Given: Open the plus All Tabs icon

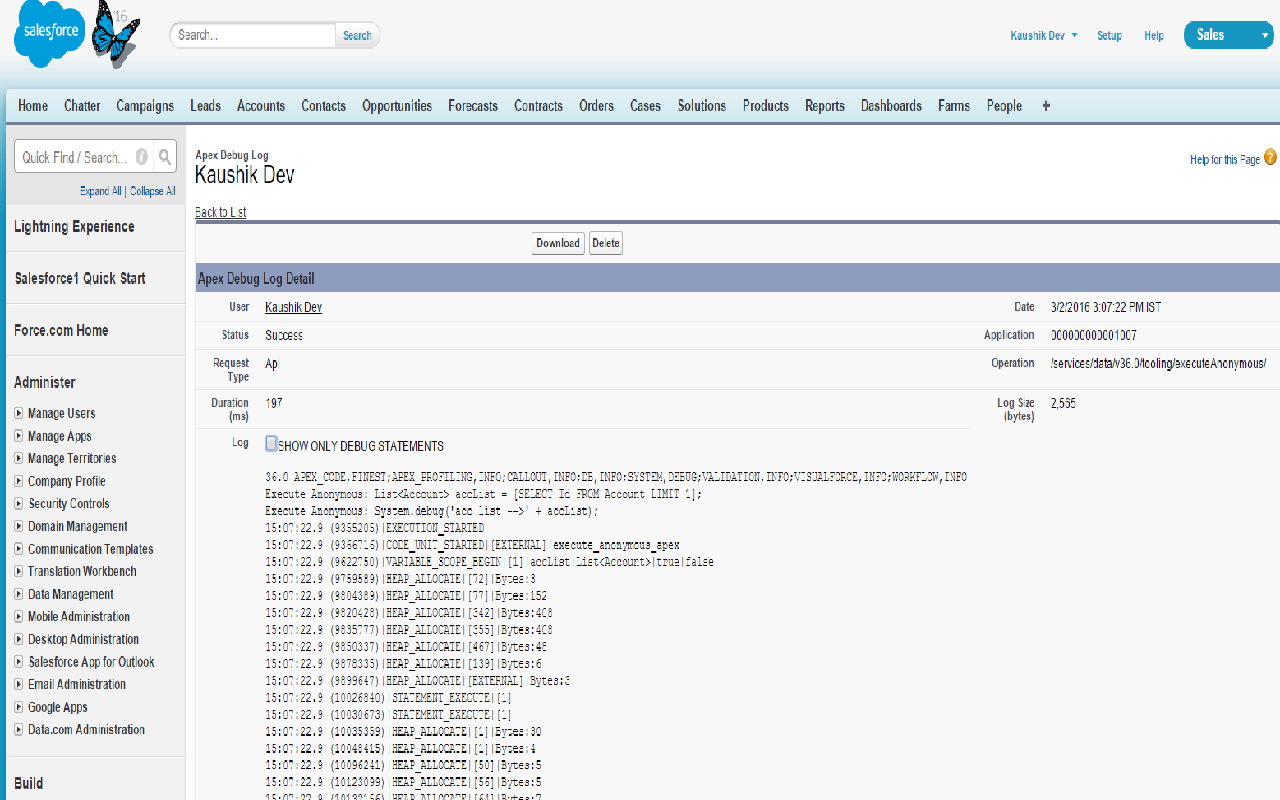Looking at the screenshot, I should [x=1046, y=105].
